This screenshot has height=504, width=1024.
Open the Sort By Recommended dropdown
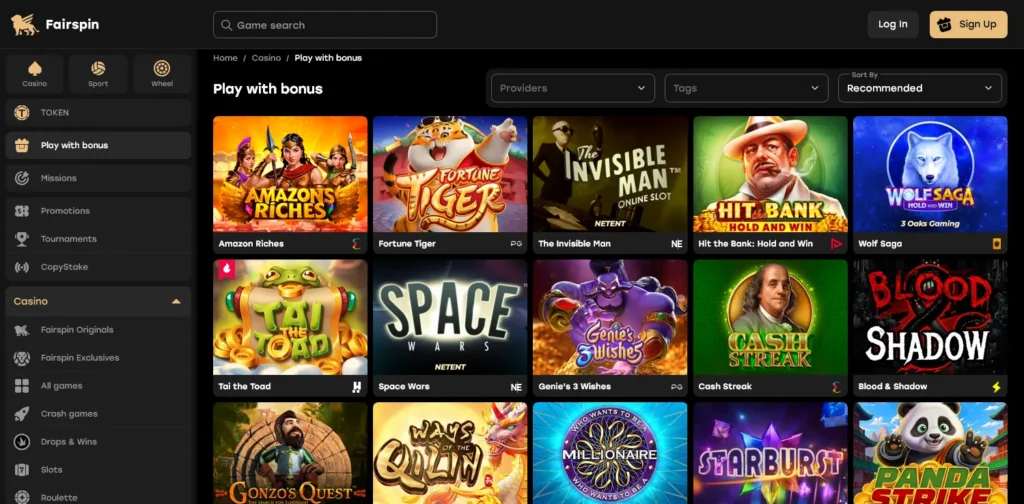click(x=920, y=88)
